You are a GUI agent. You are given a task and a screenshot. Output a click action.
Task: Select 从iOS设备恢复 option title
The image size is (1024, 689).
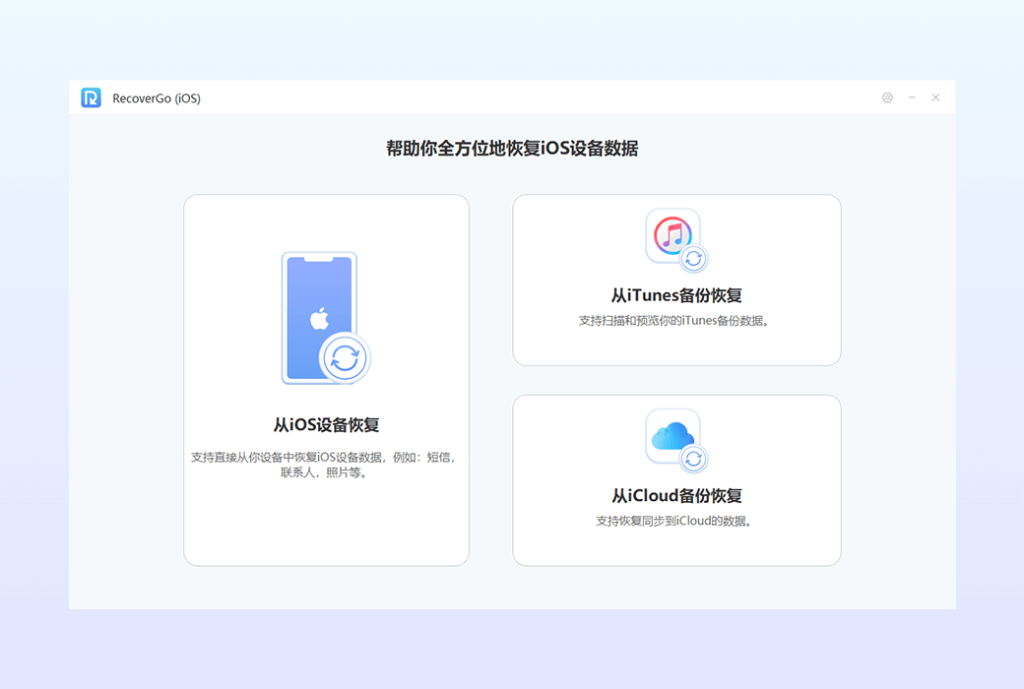tap(326, 425)
